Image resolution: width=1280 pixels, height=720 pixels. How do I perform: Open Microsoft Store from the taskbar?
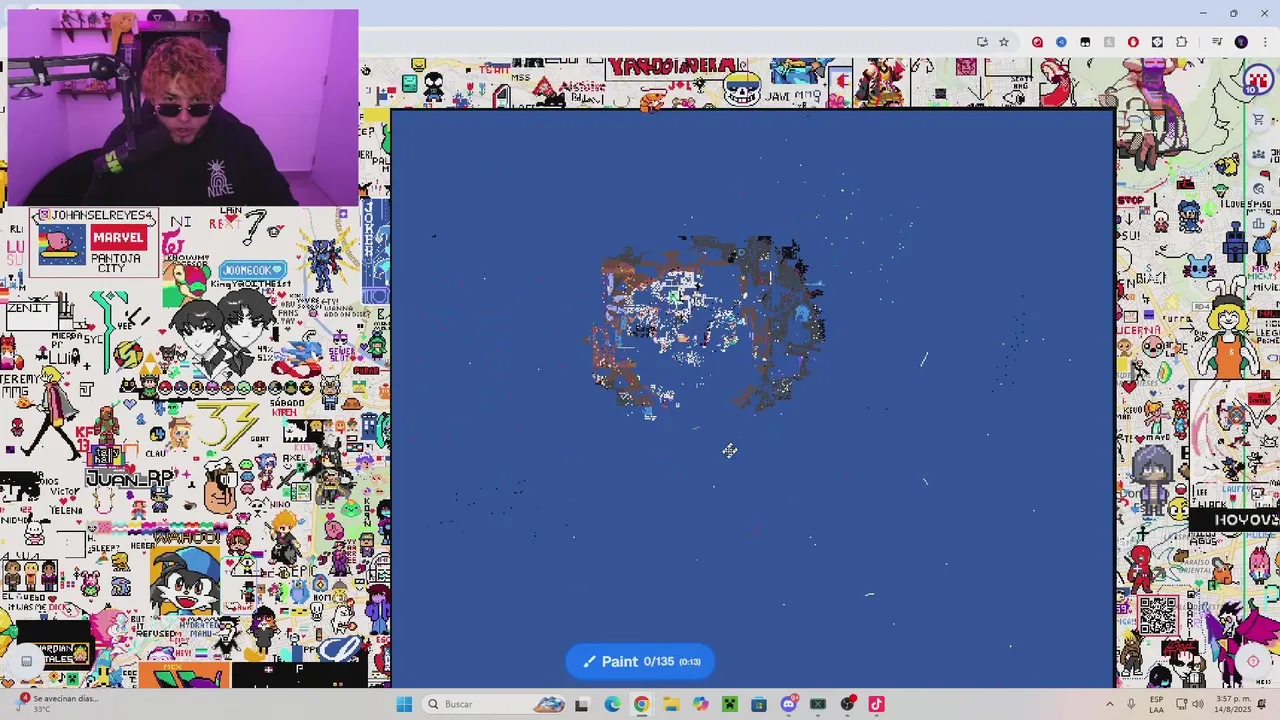tap(759, 704)
